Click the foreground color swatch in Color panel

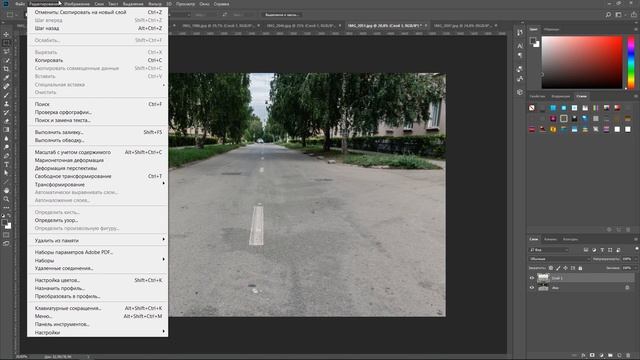(x=533, y=40)
